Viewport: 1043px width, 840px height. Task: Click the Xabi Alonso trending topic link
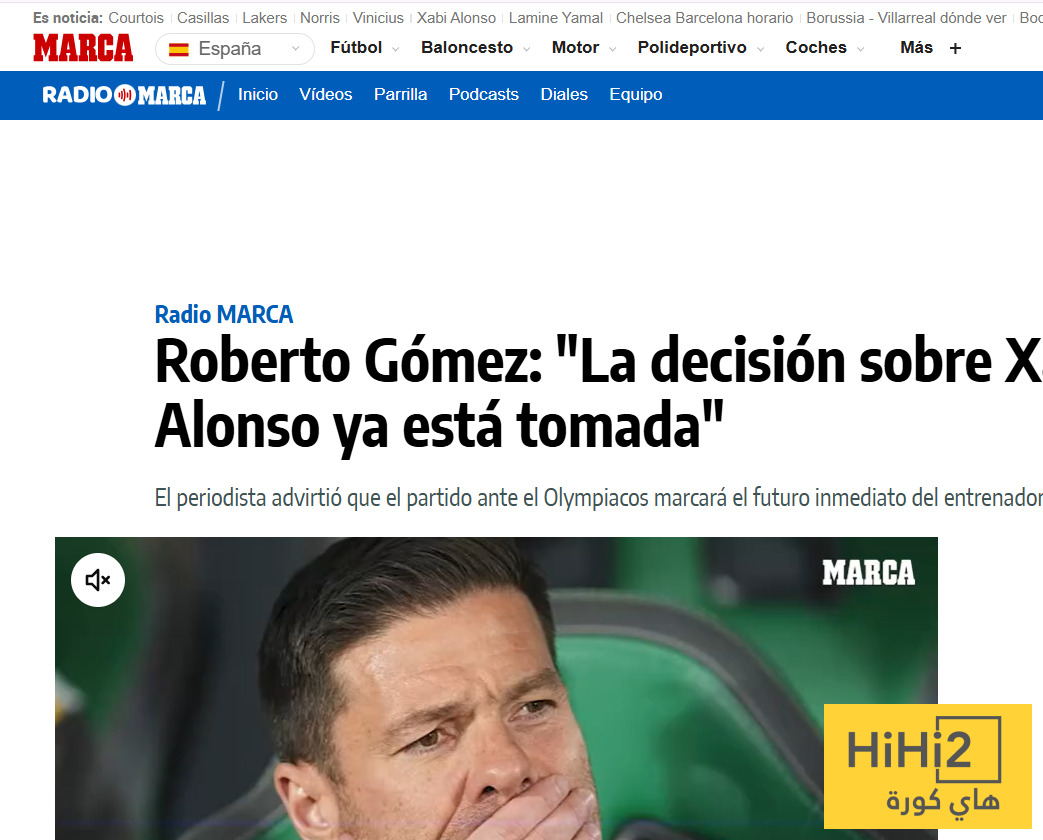tap(456, 18)
